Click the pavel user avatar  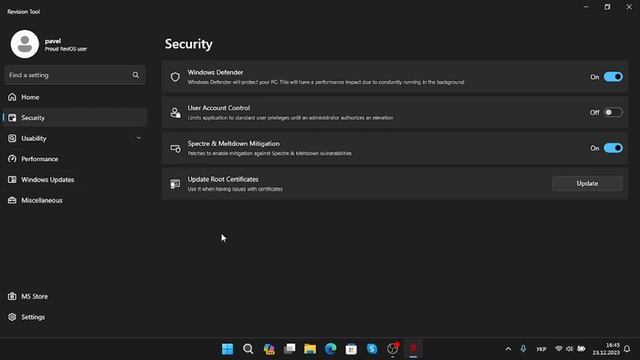coord(25,44)
